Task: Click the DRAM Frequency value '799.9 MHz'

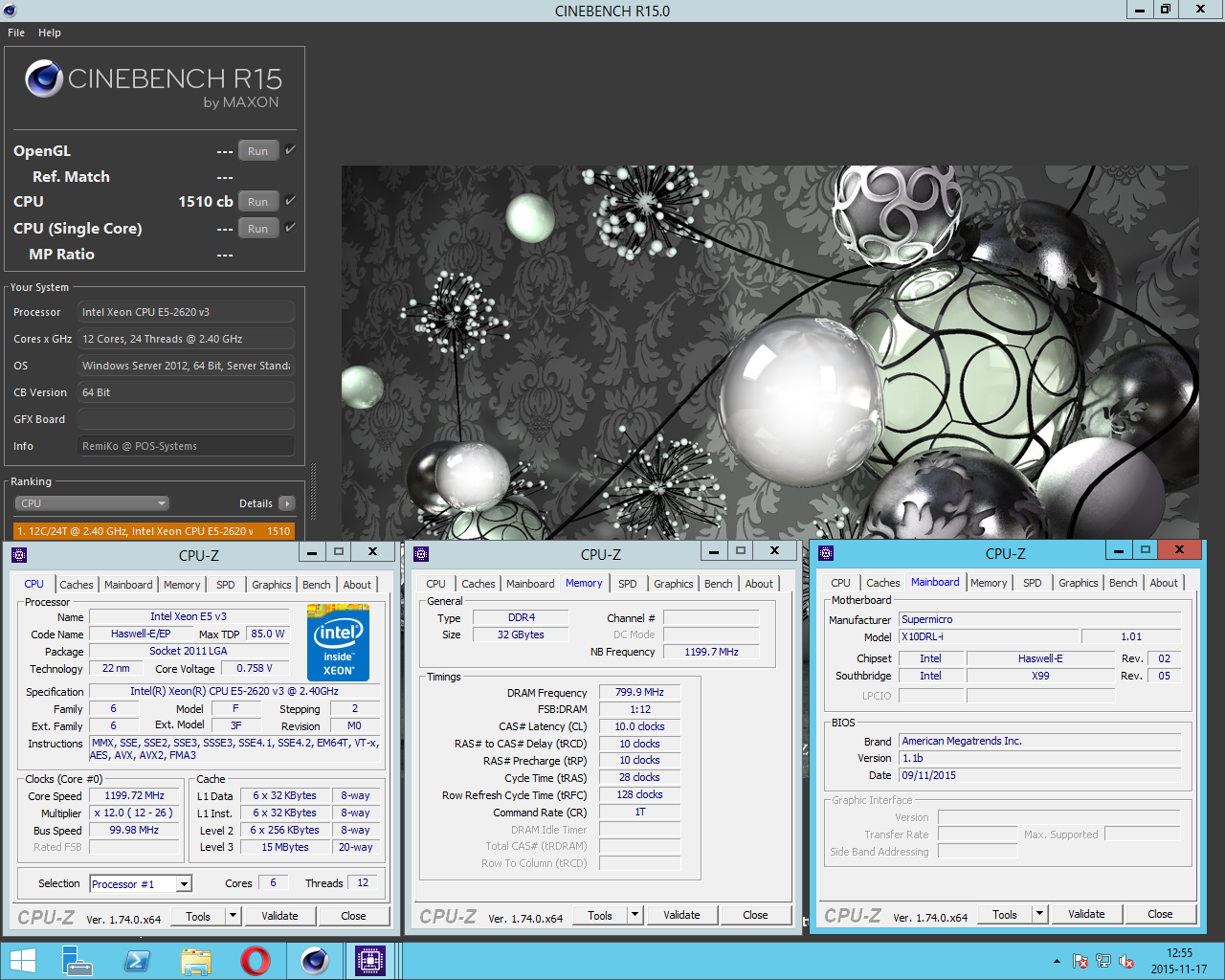Action: (x=639, y=692)
